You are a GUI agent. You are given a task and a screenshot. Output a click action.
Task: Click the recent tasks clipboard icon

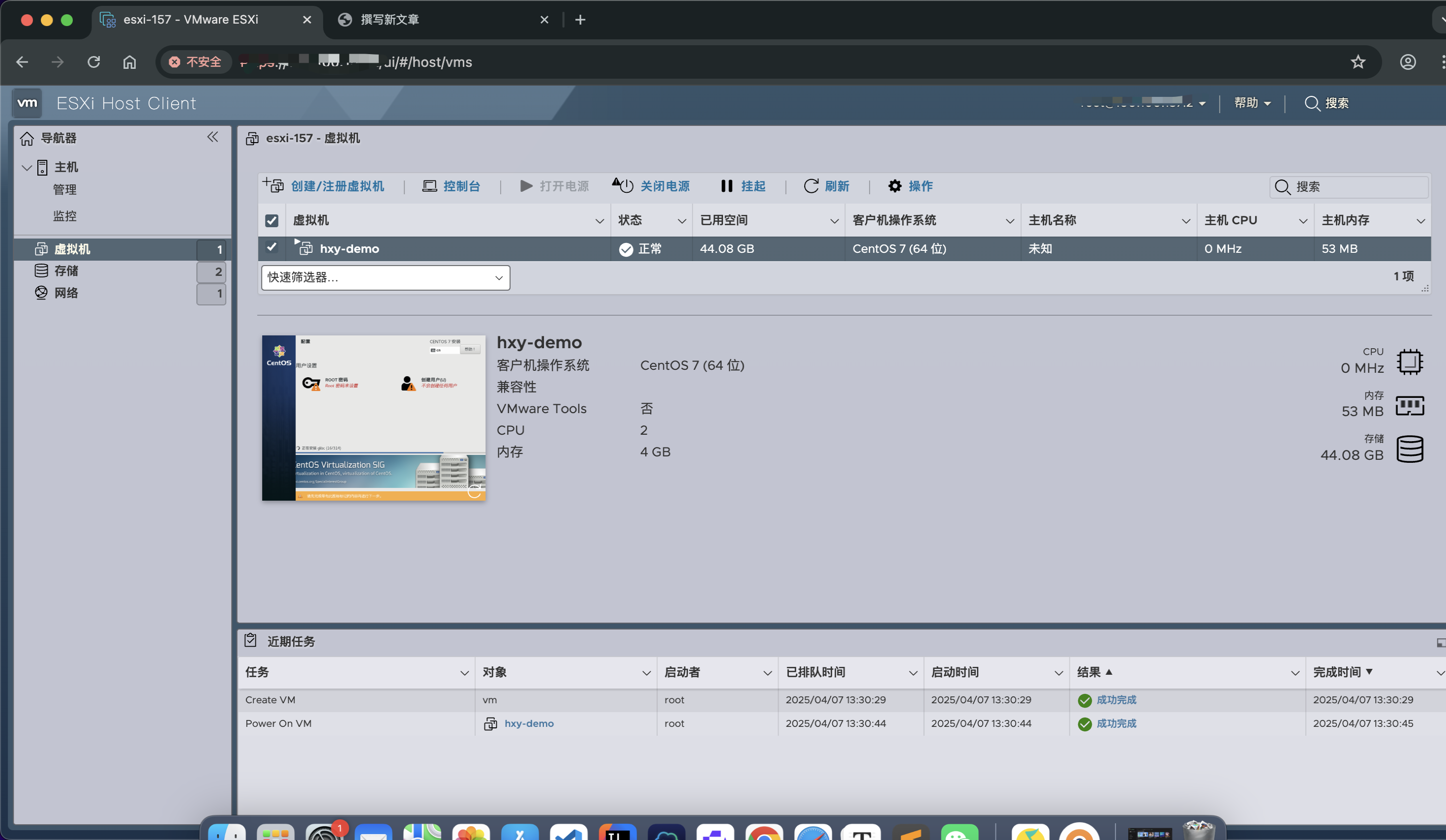tap(250, 640)
